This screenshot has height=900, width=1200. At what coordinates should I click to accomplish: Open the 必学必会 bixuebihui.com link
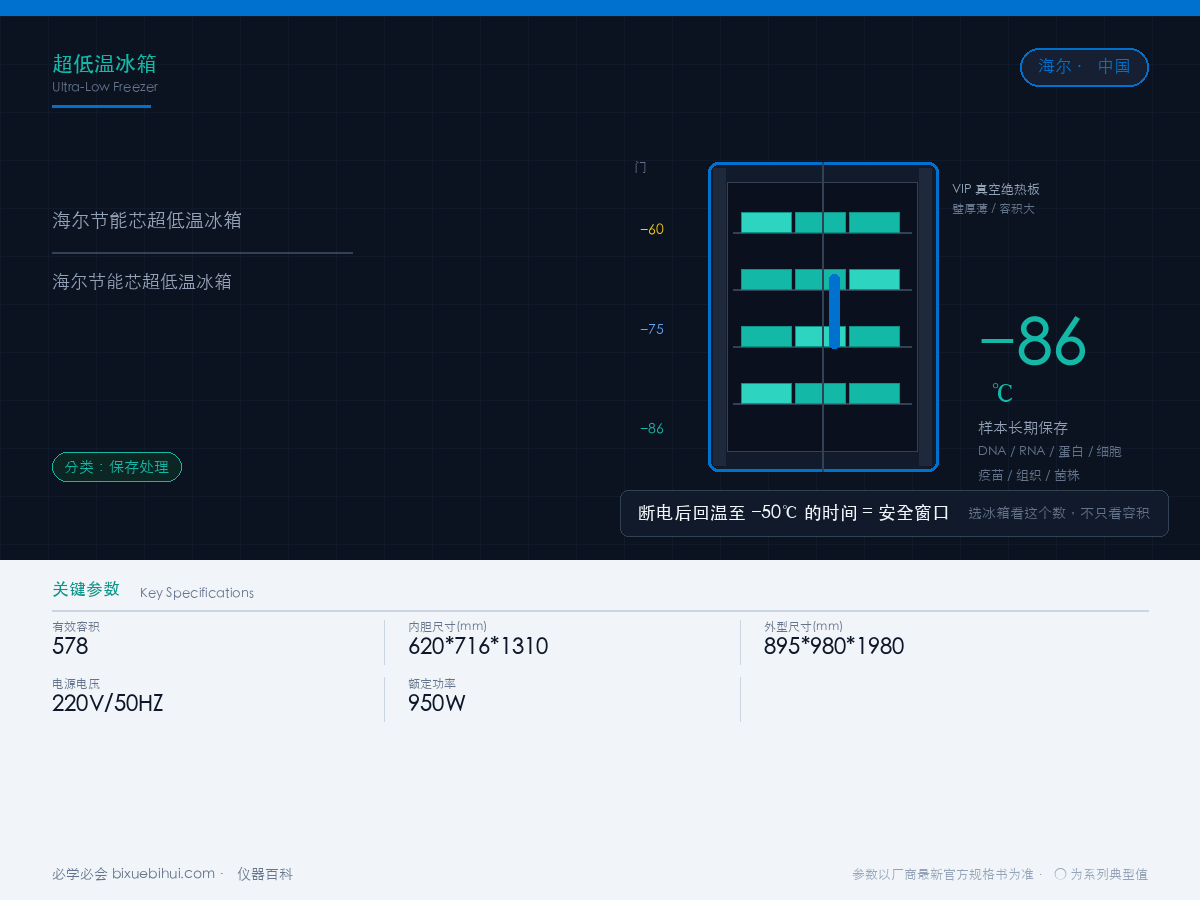133,874
